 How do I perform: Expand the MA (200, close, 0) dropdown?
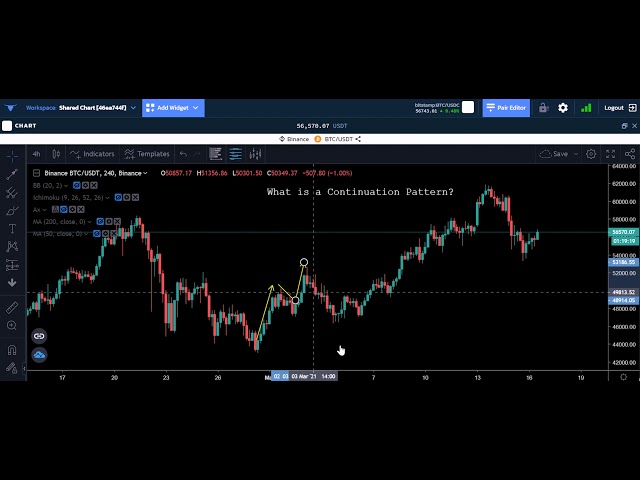coord(89,222)
